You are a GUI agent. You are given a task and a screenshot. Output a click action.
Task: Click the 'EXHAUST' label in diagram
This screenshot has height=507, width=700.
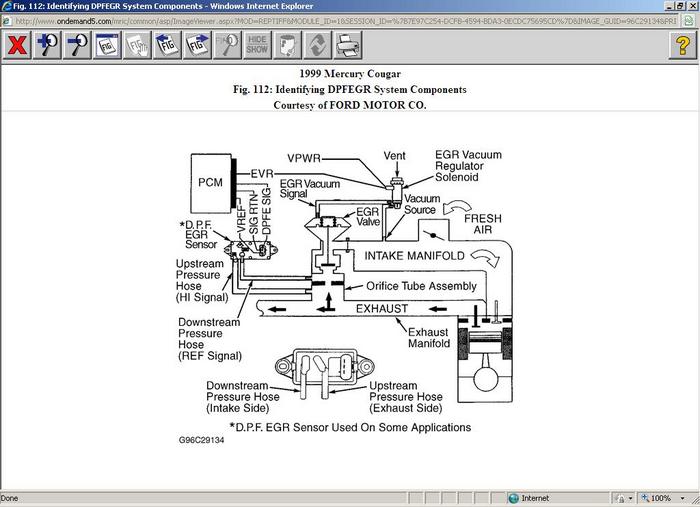point(382,308)
